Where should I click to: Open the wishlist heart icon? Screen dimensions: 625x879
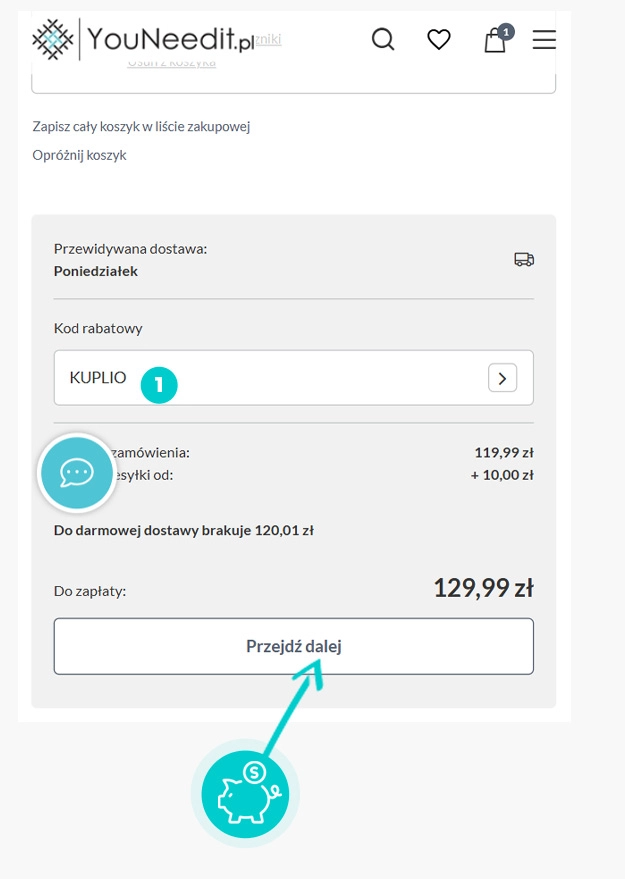(x=439, y=40)
